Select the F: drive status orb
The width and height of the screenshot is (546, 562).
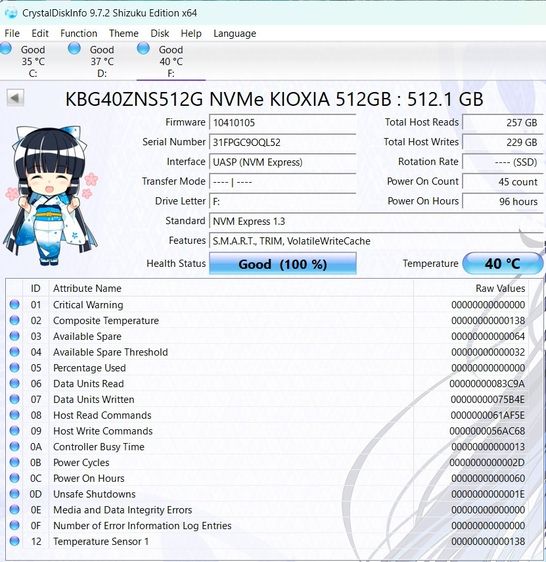click(x=143, y=48)
